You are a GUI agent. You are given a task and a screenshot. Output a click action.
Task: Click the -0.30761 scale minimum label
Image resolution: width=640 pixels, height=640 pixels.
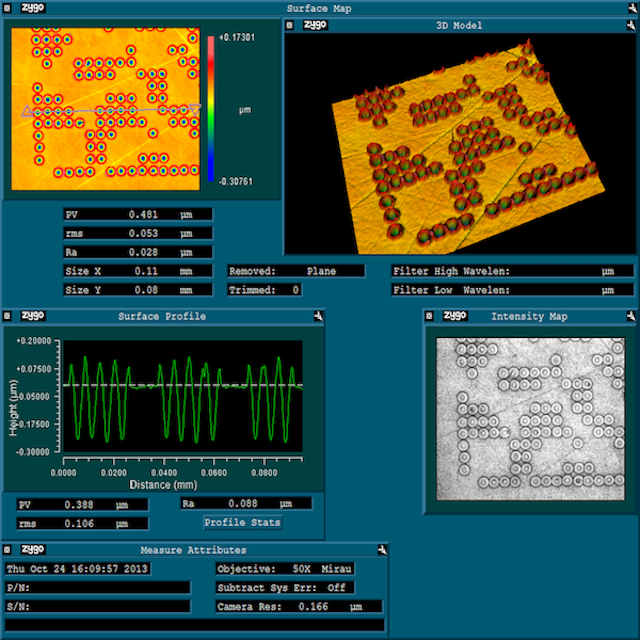(236, 181)
